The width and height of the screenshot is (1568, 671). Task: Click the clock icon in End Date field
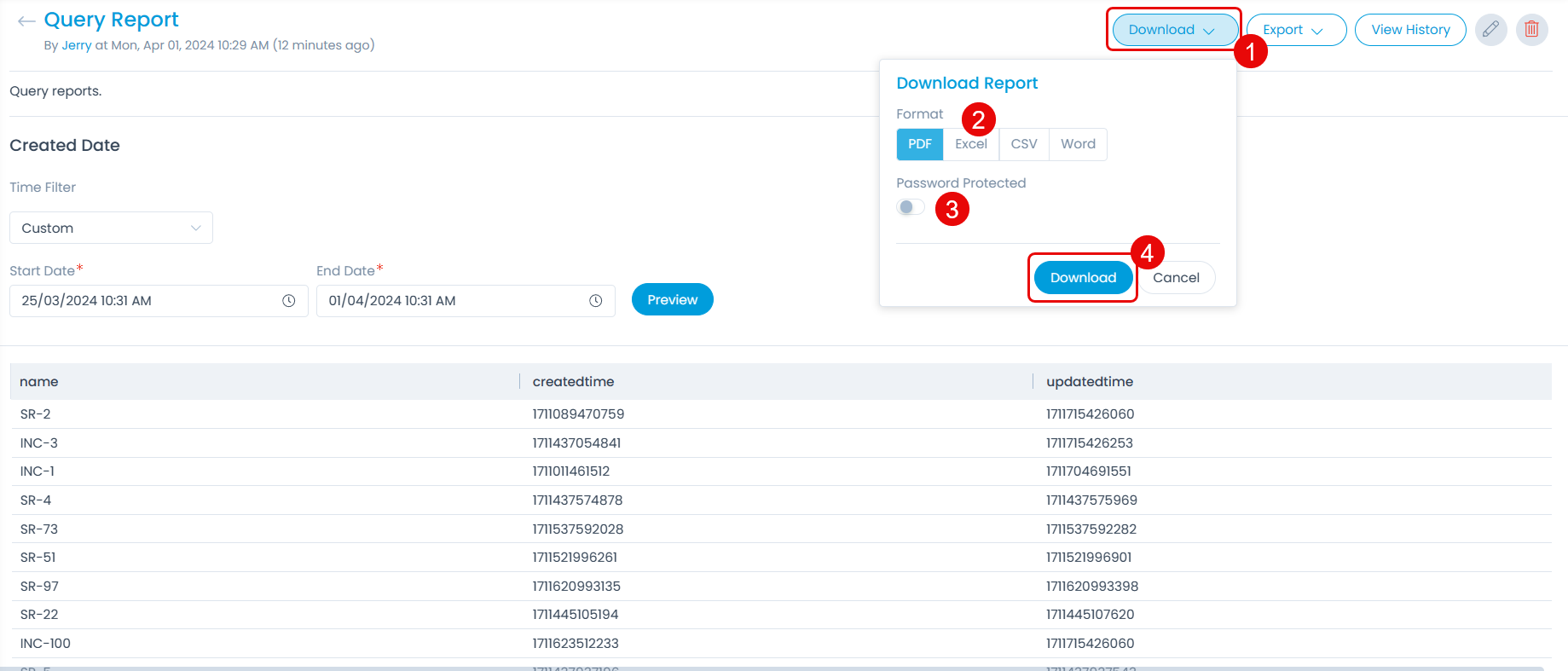tap(595, 301)
